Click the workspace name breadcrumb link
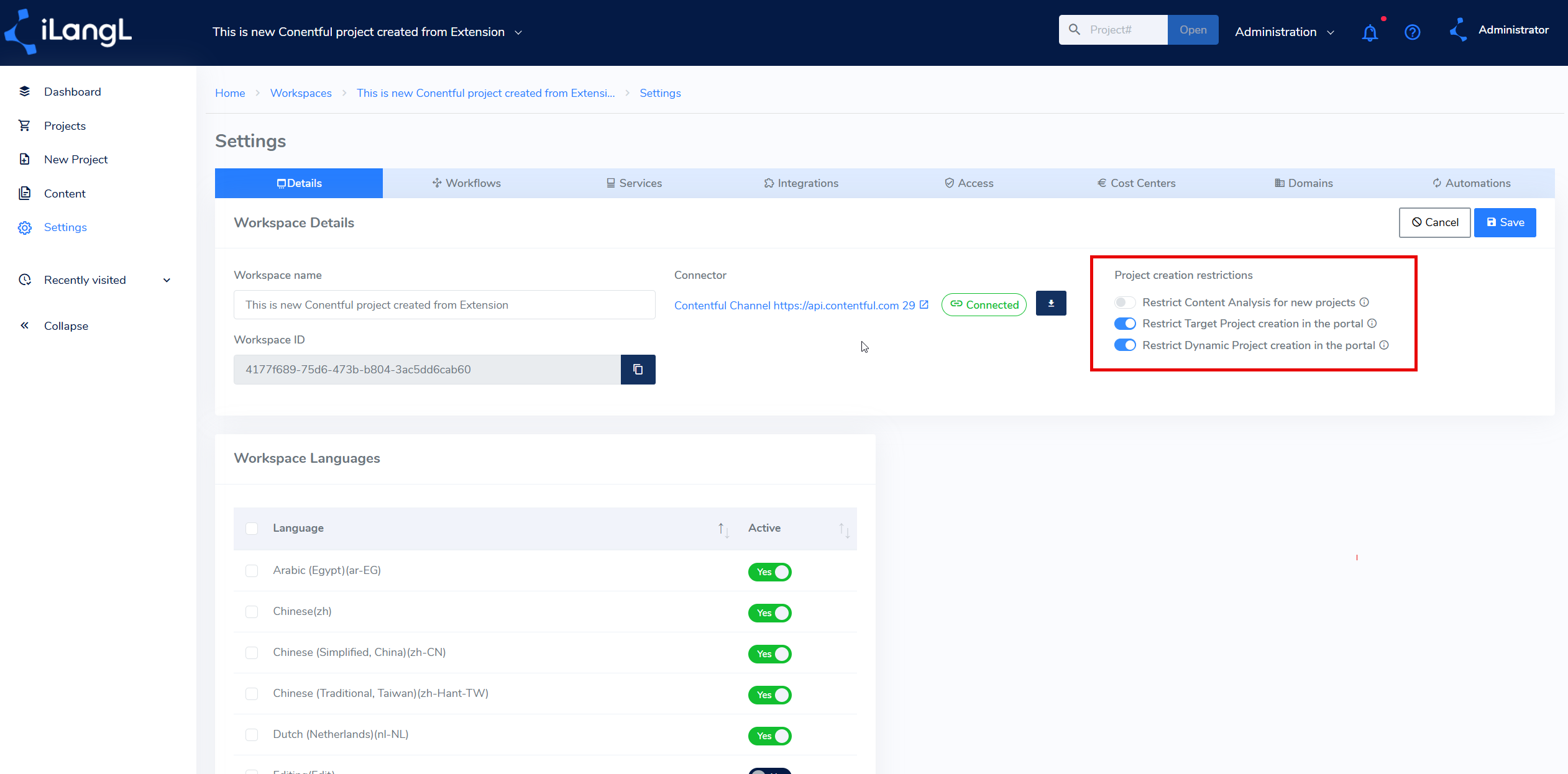The image size is (1568, 774). coord(485,93)
